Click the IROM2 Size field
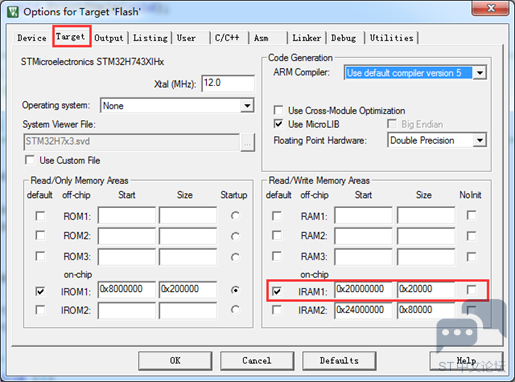Viewport: 515px width, 382px height. [188, 311]
